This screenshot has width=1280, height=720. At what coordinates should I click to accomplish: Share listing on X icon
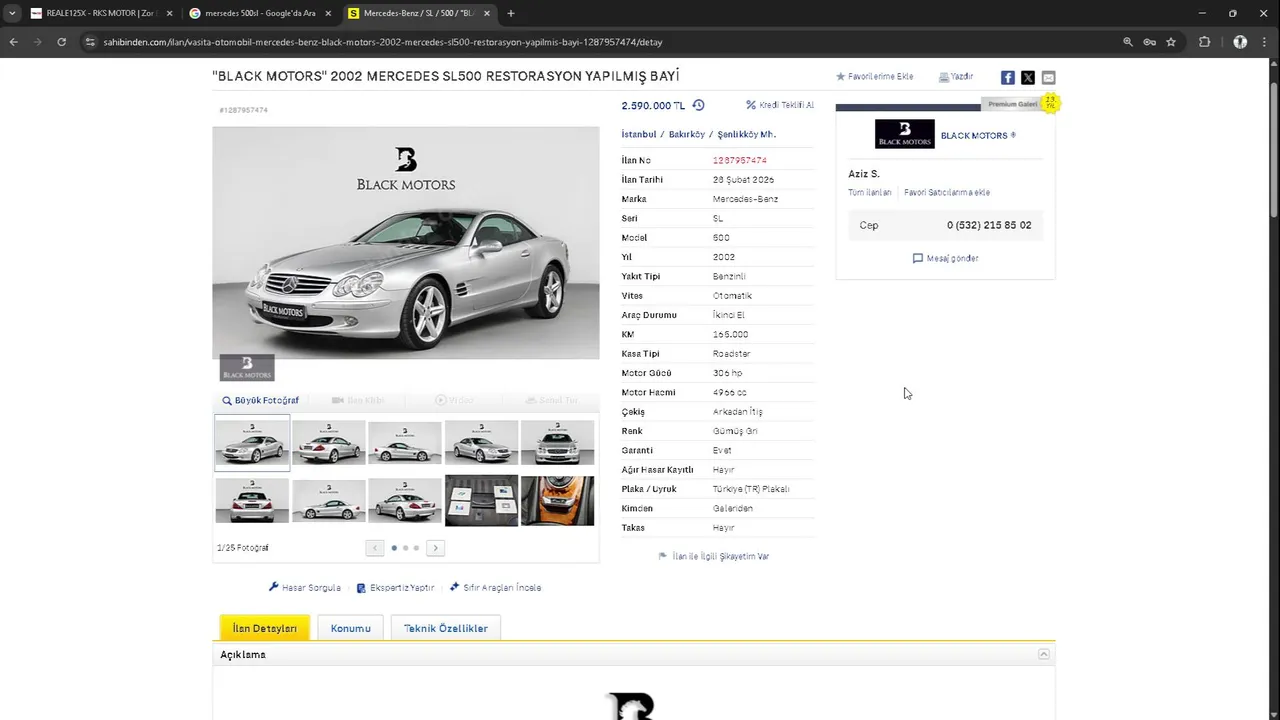tap(1028, 77)
